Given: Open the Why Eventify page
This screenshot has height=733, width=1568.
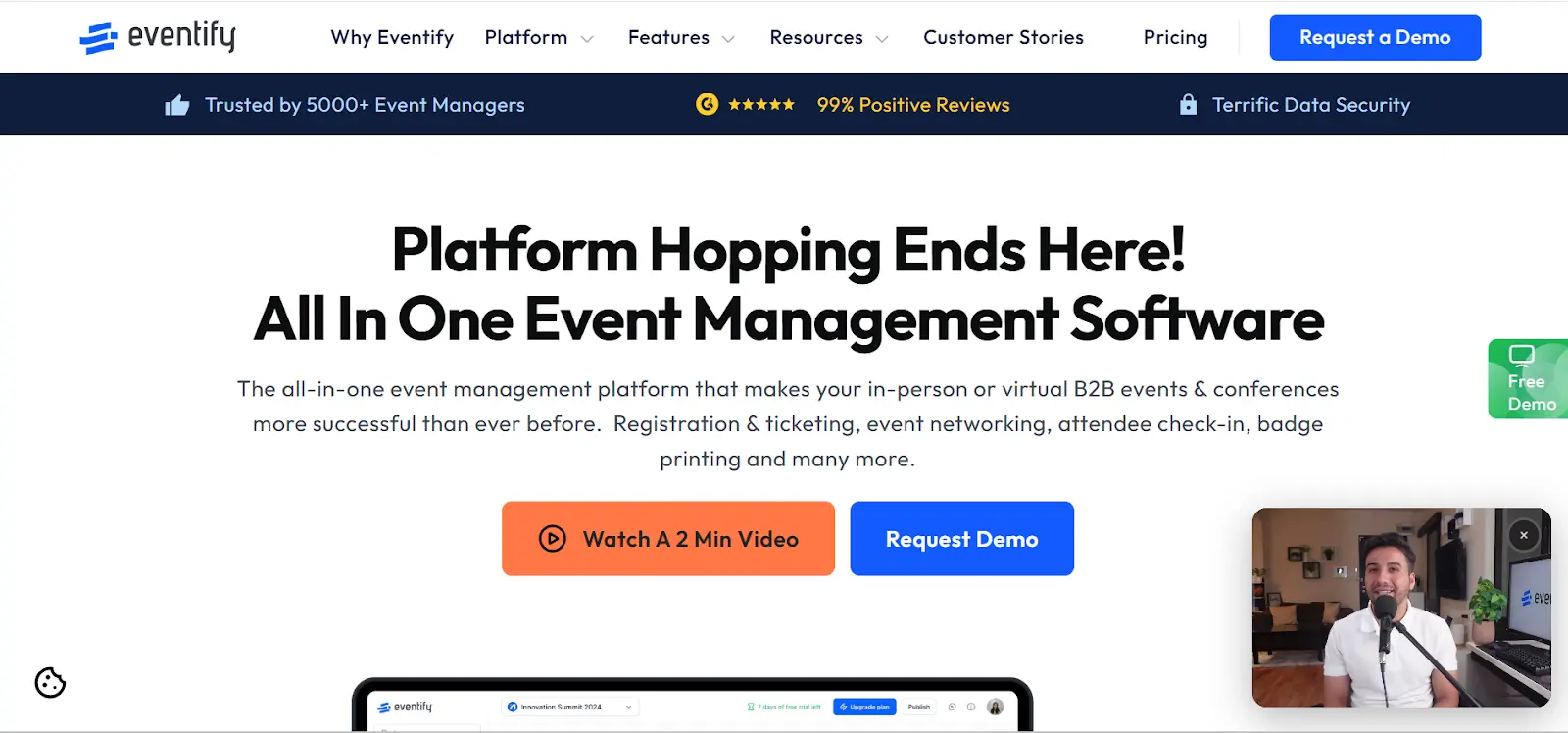Looking at the screenshot, I should (392, 37).
